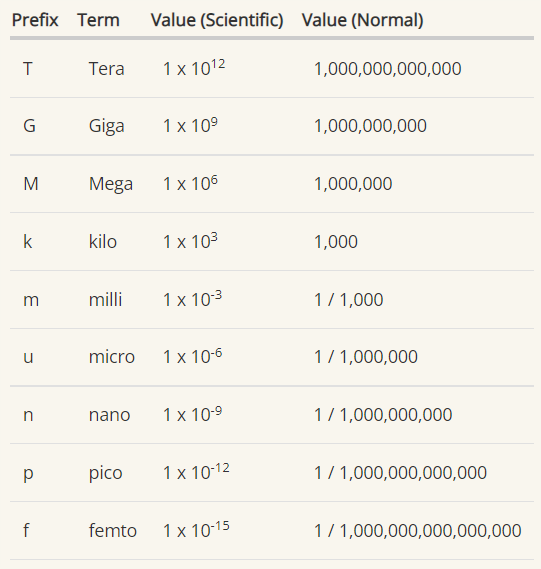541x569 pixels.
Task: Click the value 1 / 1,000 cell
Action: [x=349, y=300]
